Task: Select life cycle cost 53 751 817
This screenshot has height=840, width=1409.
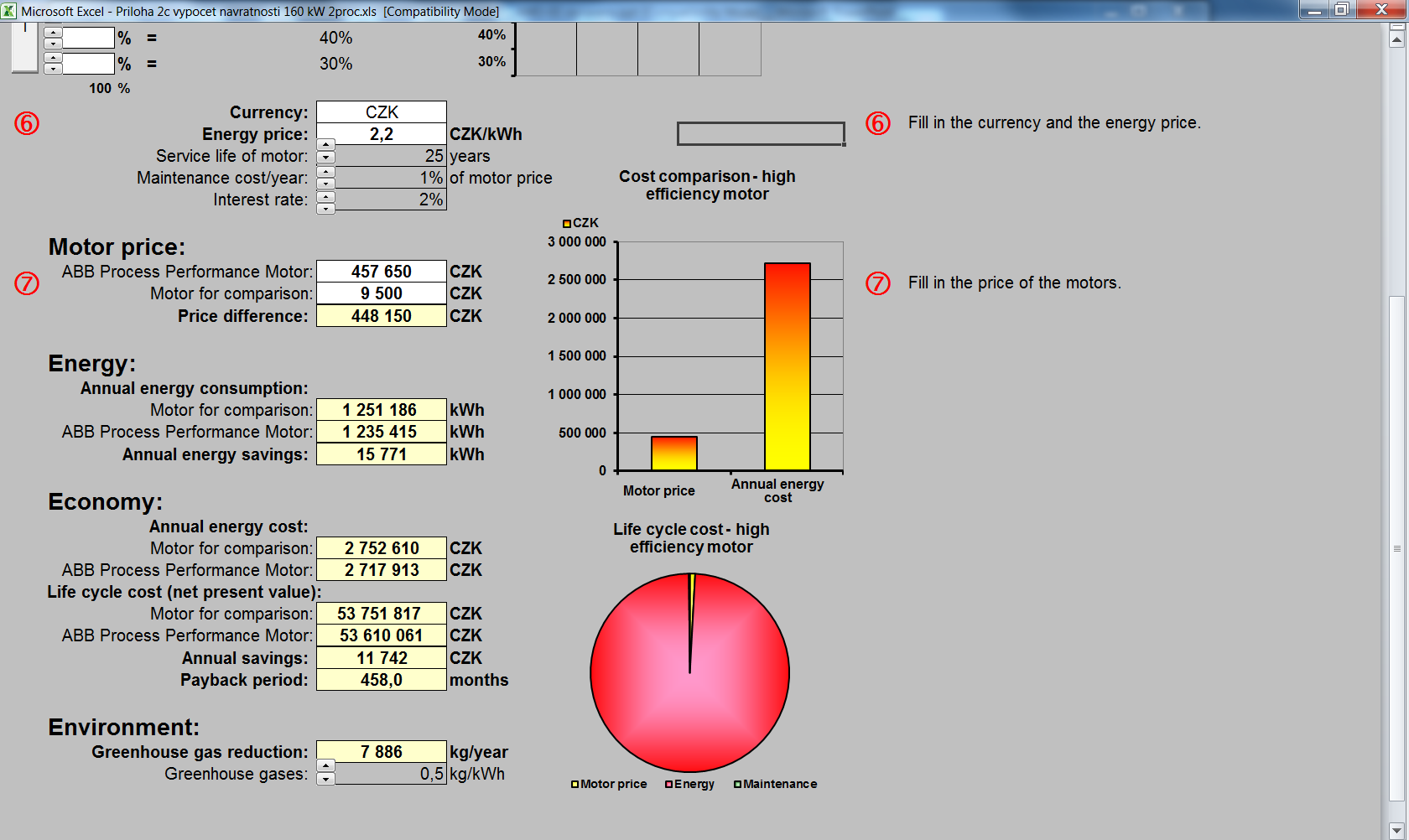Action: (x=382, y=614)
